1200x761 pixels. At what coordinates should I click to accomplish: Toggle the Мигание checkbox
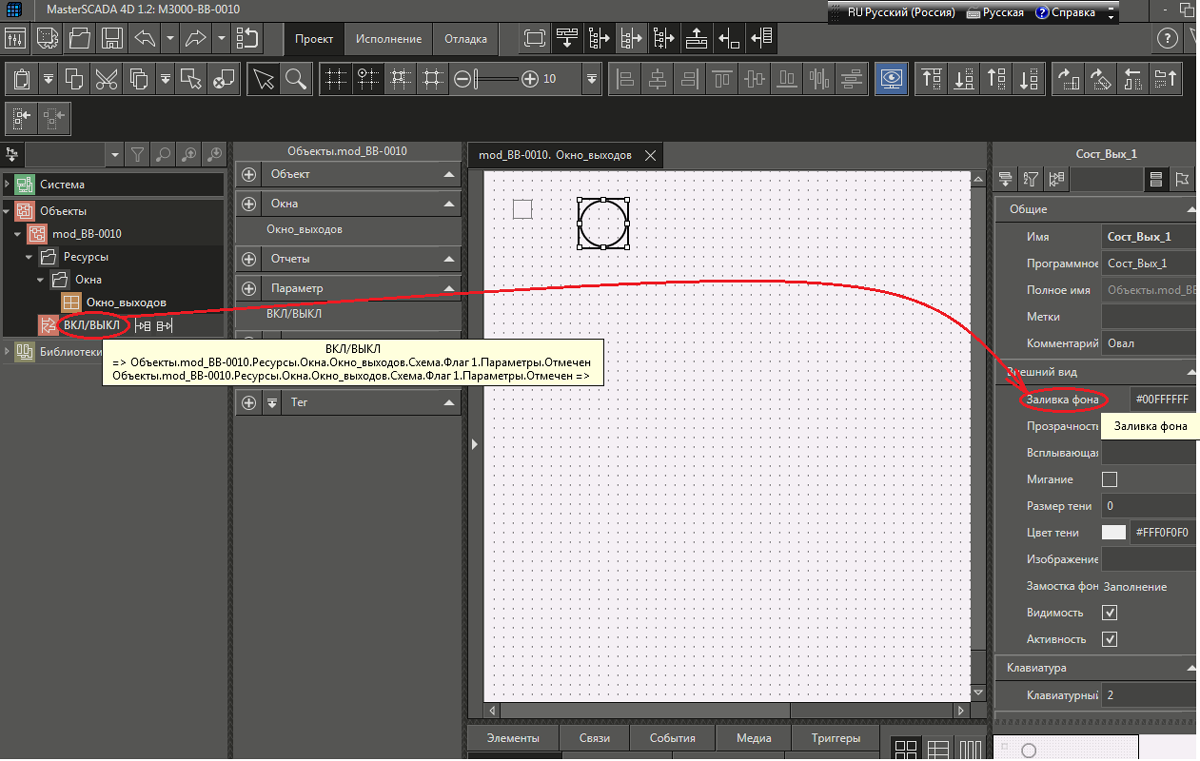click(1109, 480)
